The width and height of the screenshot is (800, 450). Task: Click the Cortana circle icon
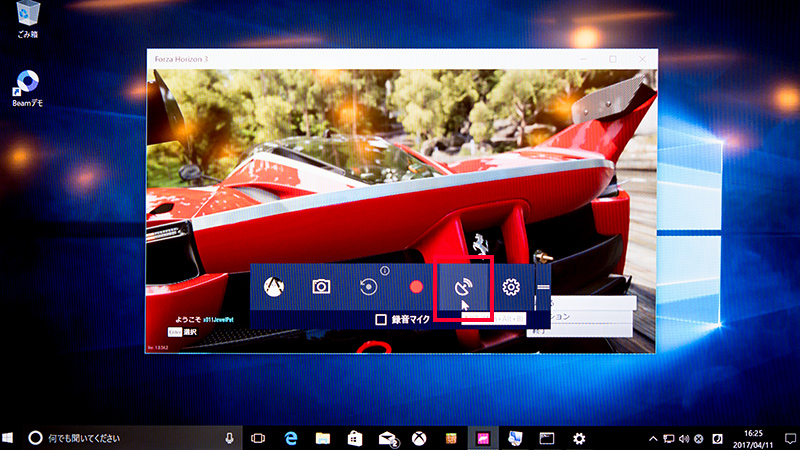35,438
